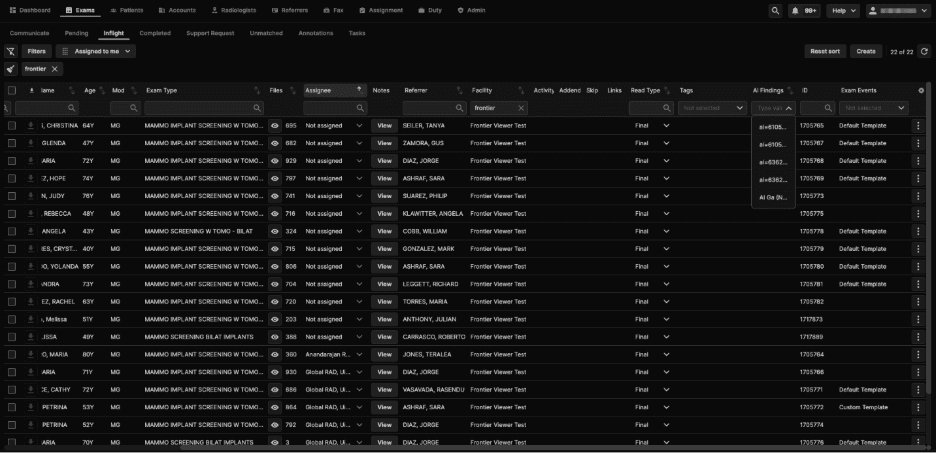Tick the checkbox for the TORRES, MARIA row
This screenshot has width=936, height=453.
(12, 302)
